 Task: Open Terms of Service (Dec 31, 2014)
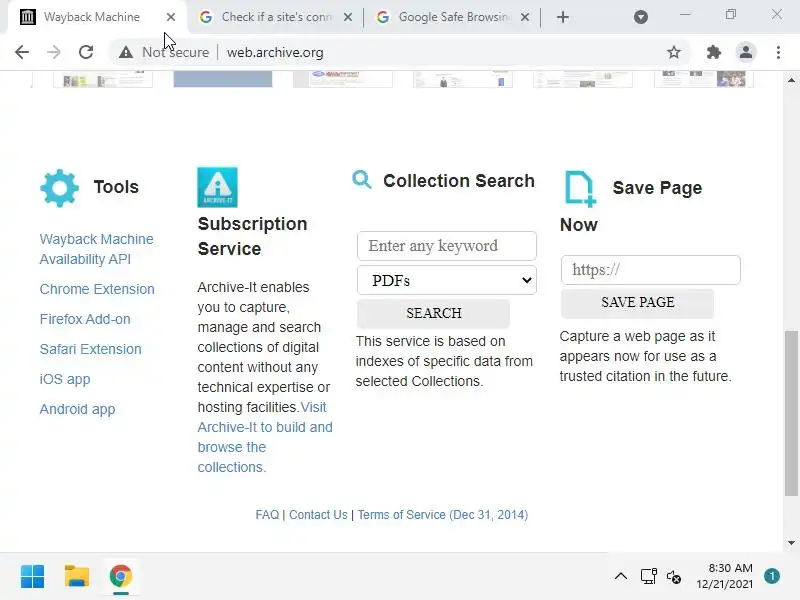pyautogui.click(x=442, y=515)
